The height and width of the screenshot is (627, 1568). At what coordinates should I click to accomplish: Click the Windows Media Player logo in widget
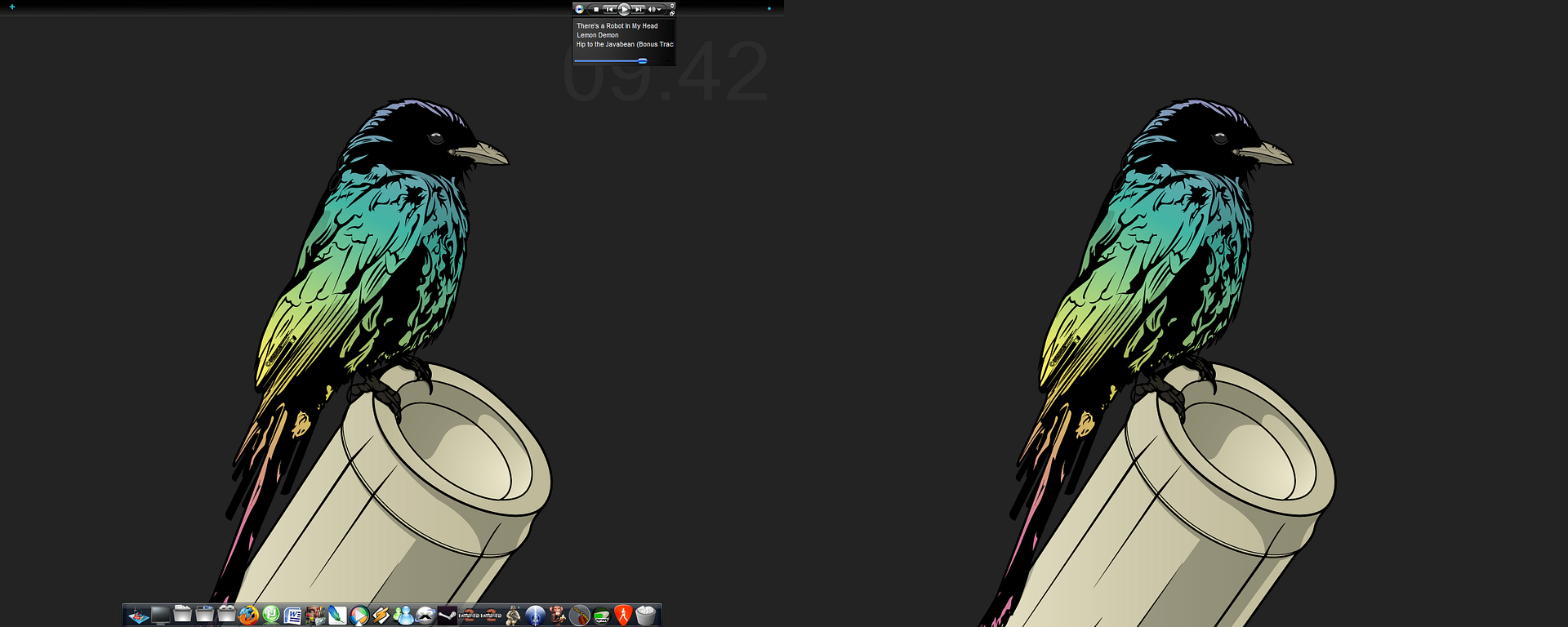(579, 9)
